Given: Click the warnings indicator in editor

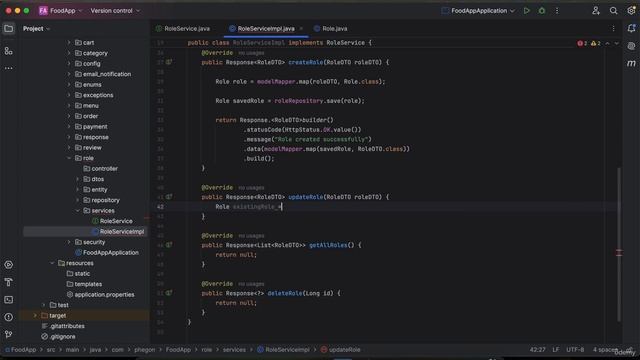Looking at the screenshot, I should pos(596,43).
